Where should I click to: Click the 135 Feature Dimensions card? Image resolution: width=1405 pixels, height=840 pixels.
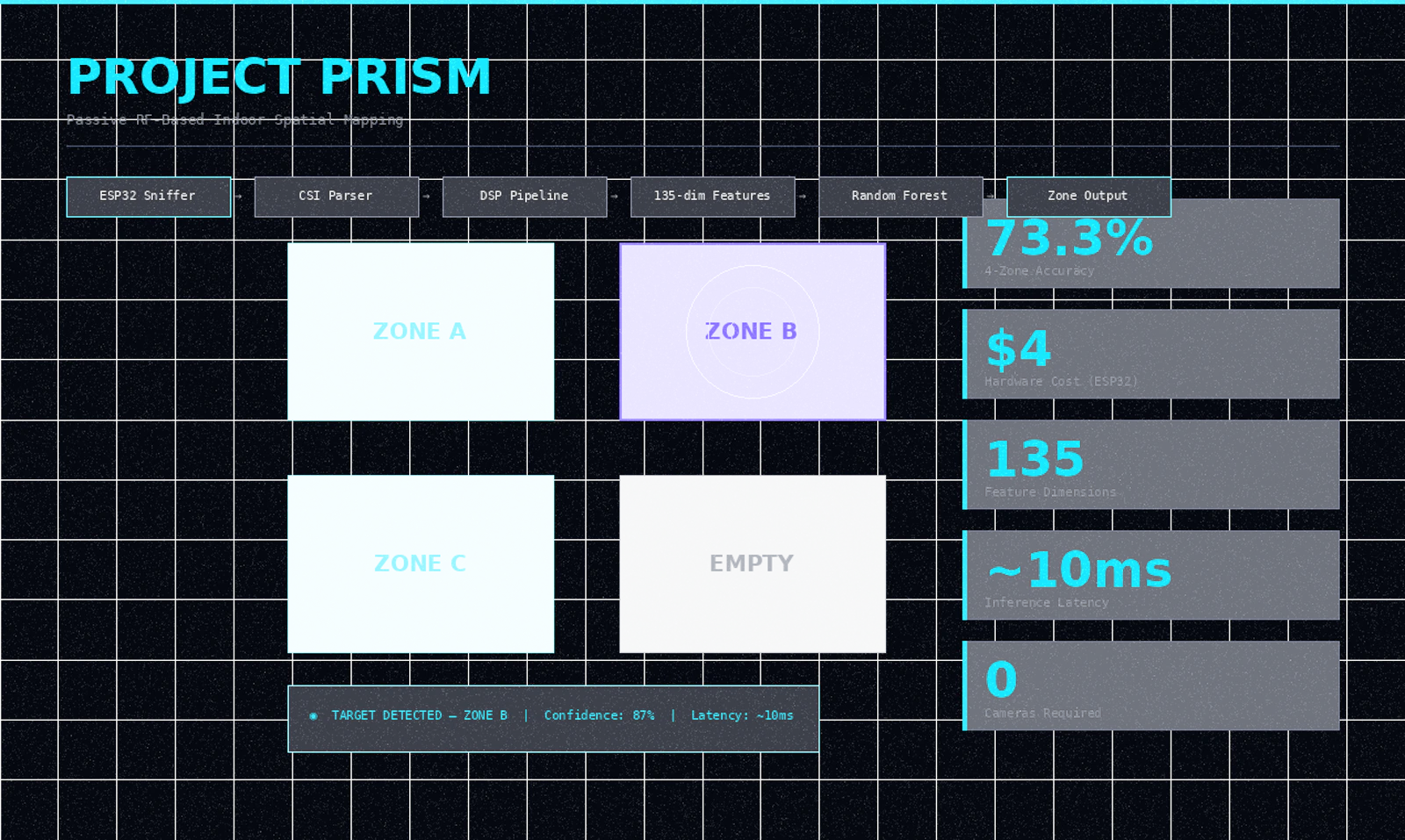coord(1151,464)
